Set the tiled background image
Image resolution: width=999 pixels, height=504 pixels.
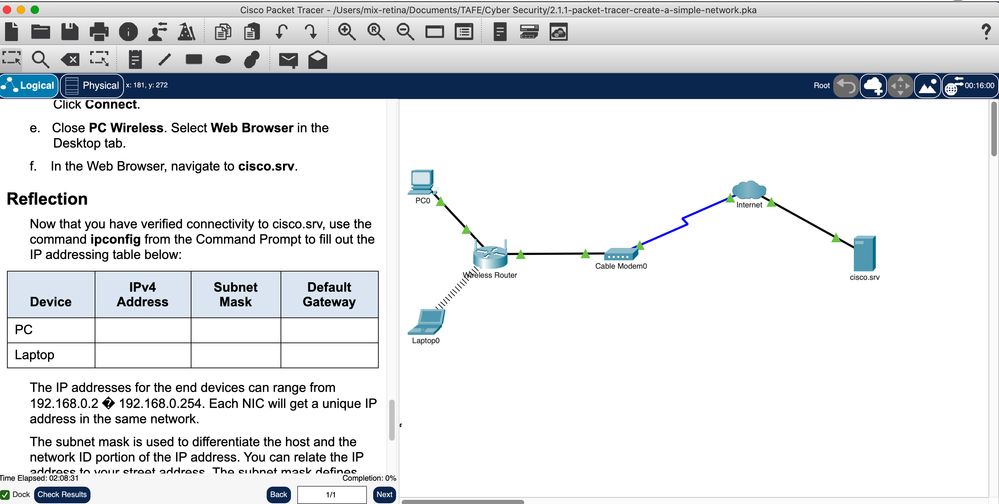[x=928, y=85]
